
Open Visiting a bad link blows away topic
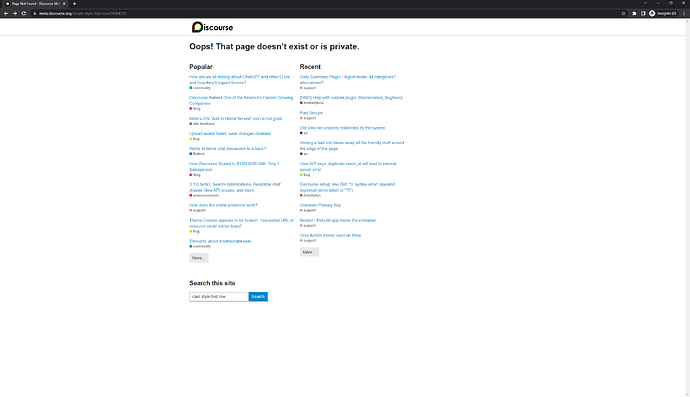pyautogui.click(x=352, y=146)
